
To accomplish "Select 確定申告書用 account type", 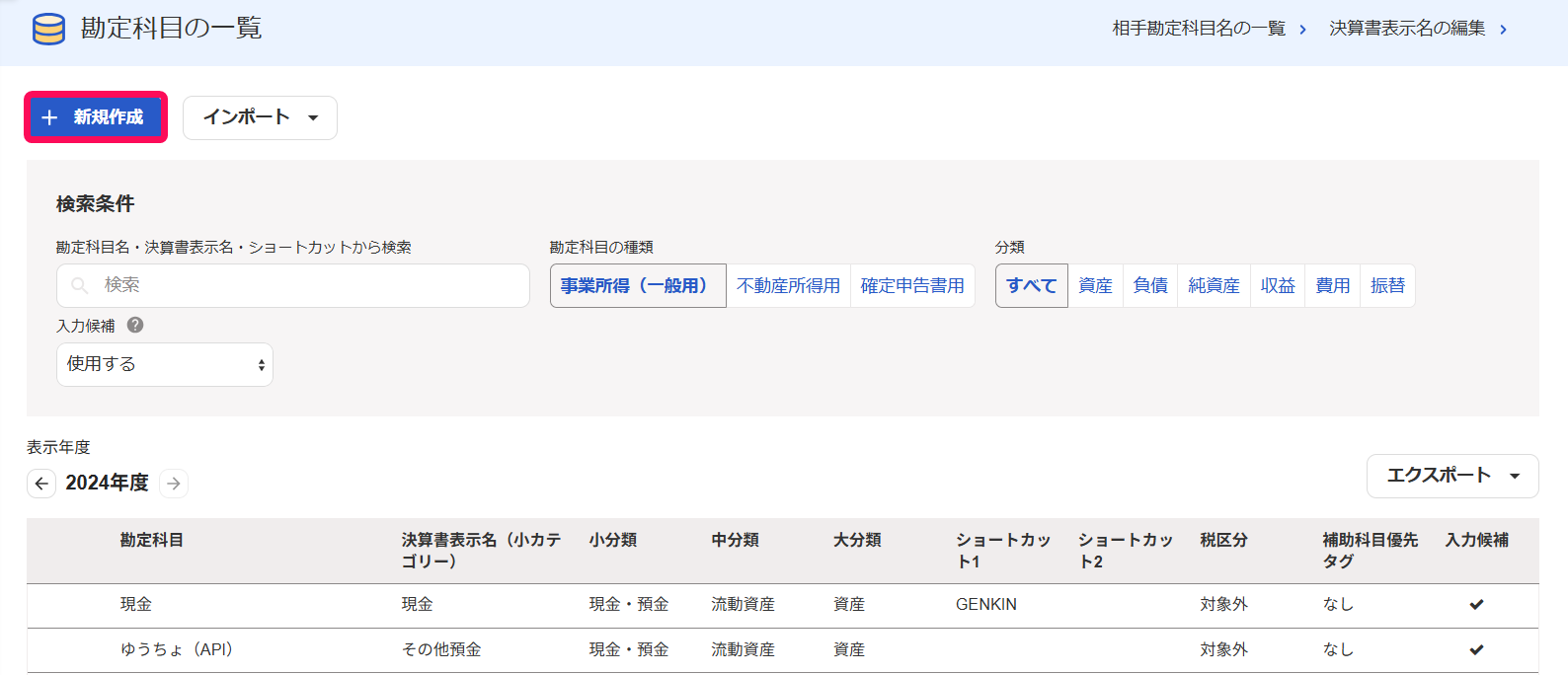I will (912, 285).
